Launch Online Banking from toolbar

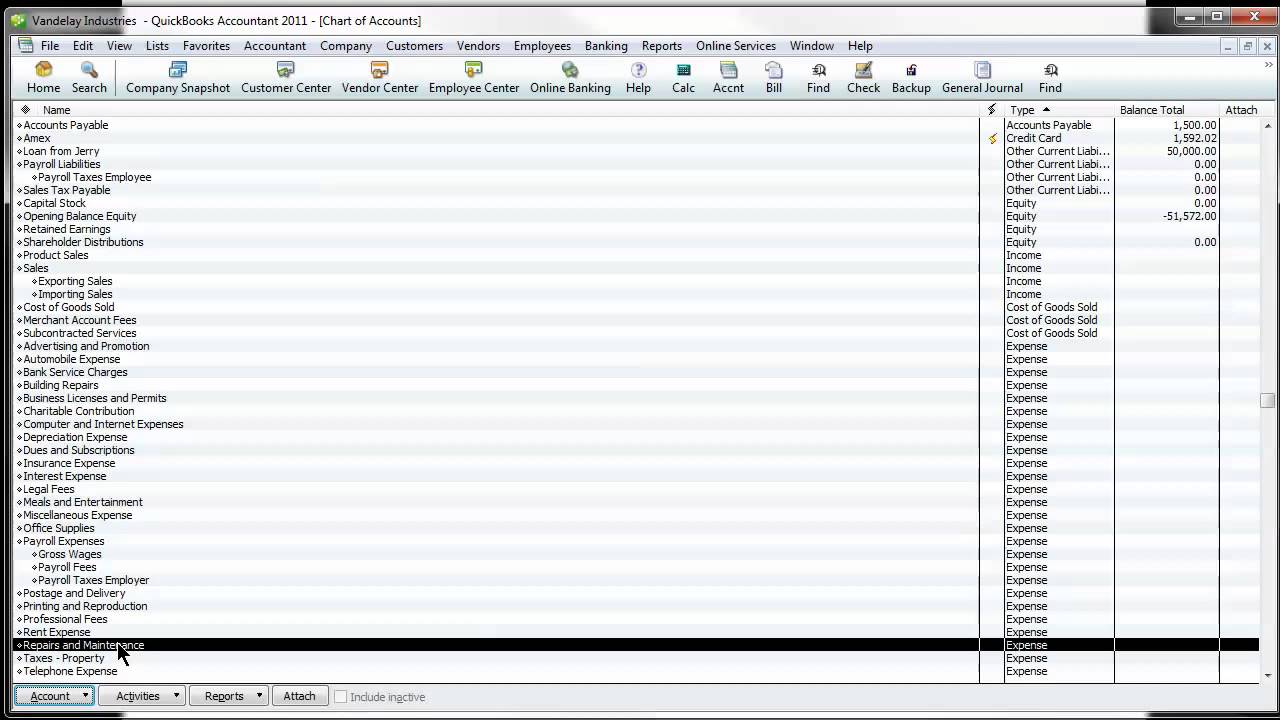coord(570,78)
